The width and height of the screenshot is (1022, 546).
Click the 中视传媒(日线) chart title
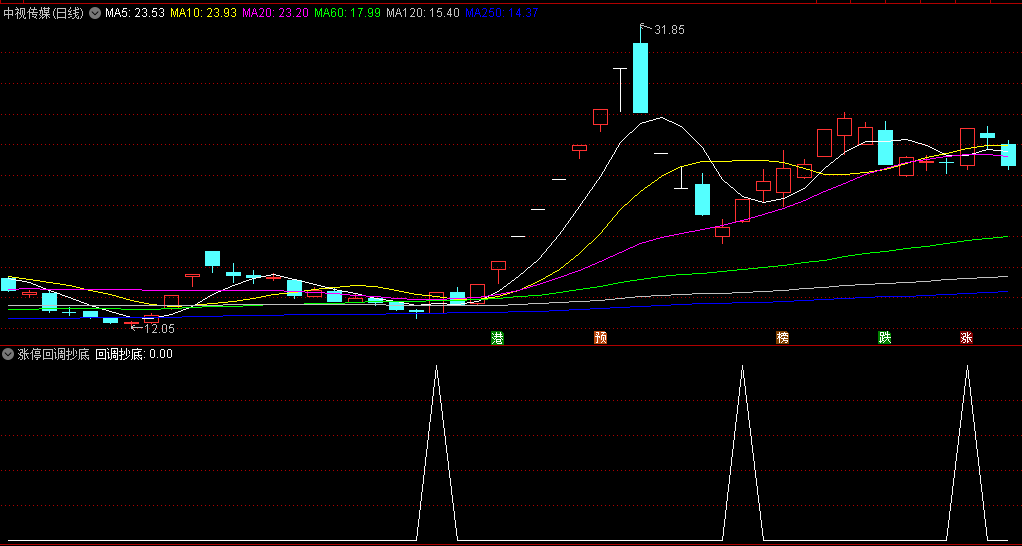(43, 13)
